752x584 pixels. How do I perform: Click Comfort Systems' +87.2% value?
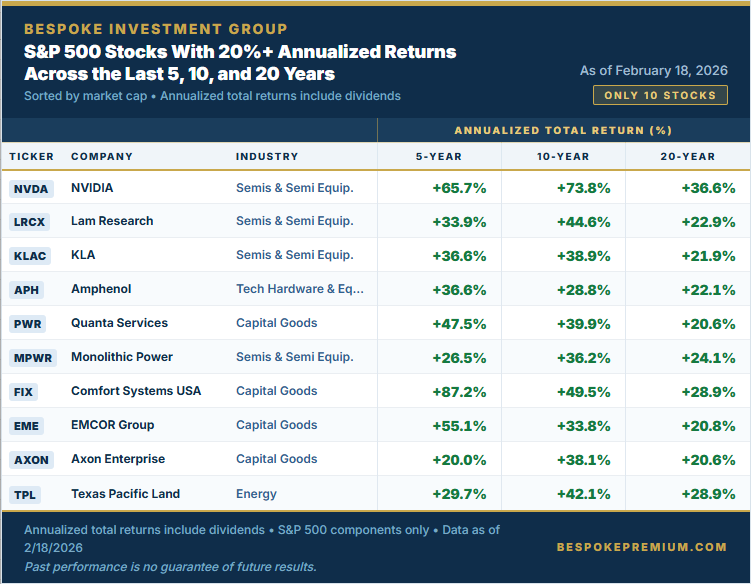coord(459,392)
